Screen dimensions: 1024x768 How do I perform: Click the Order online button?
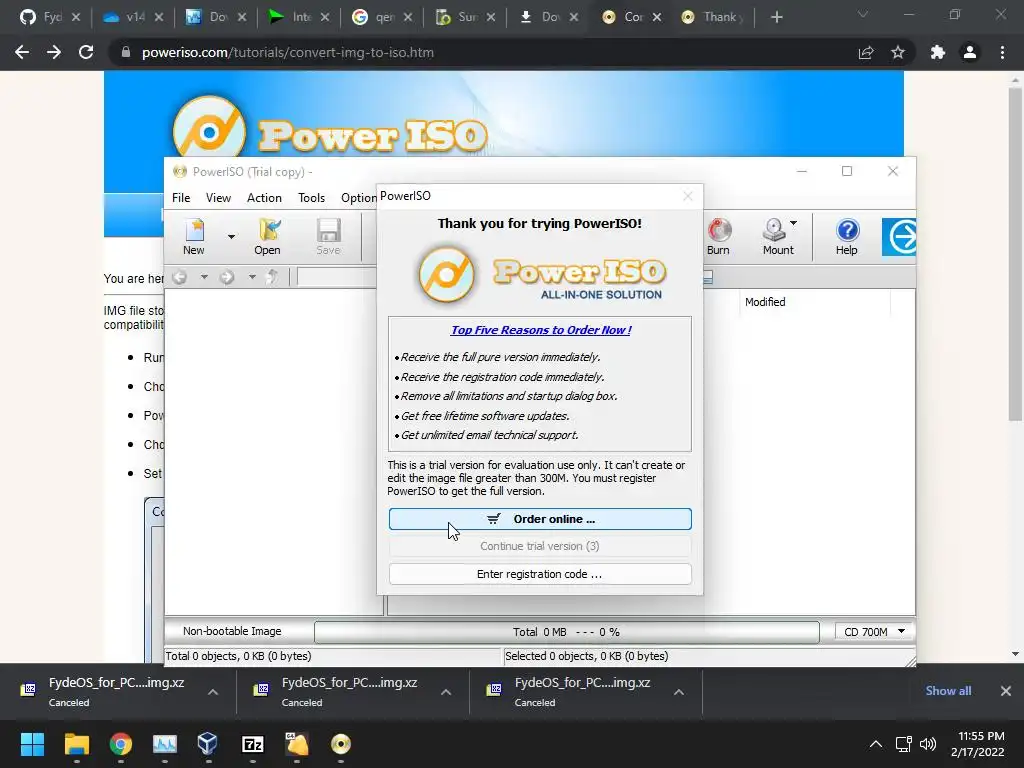540,519
